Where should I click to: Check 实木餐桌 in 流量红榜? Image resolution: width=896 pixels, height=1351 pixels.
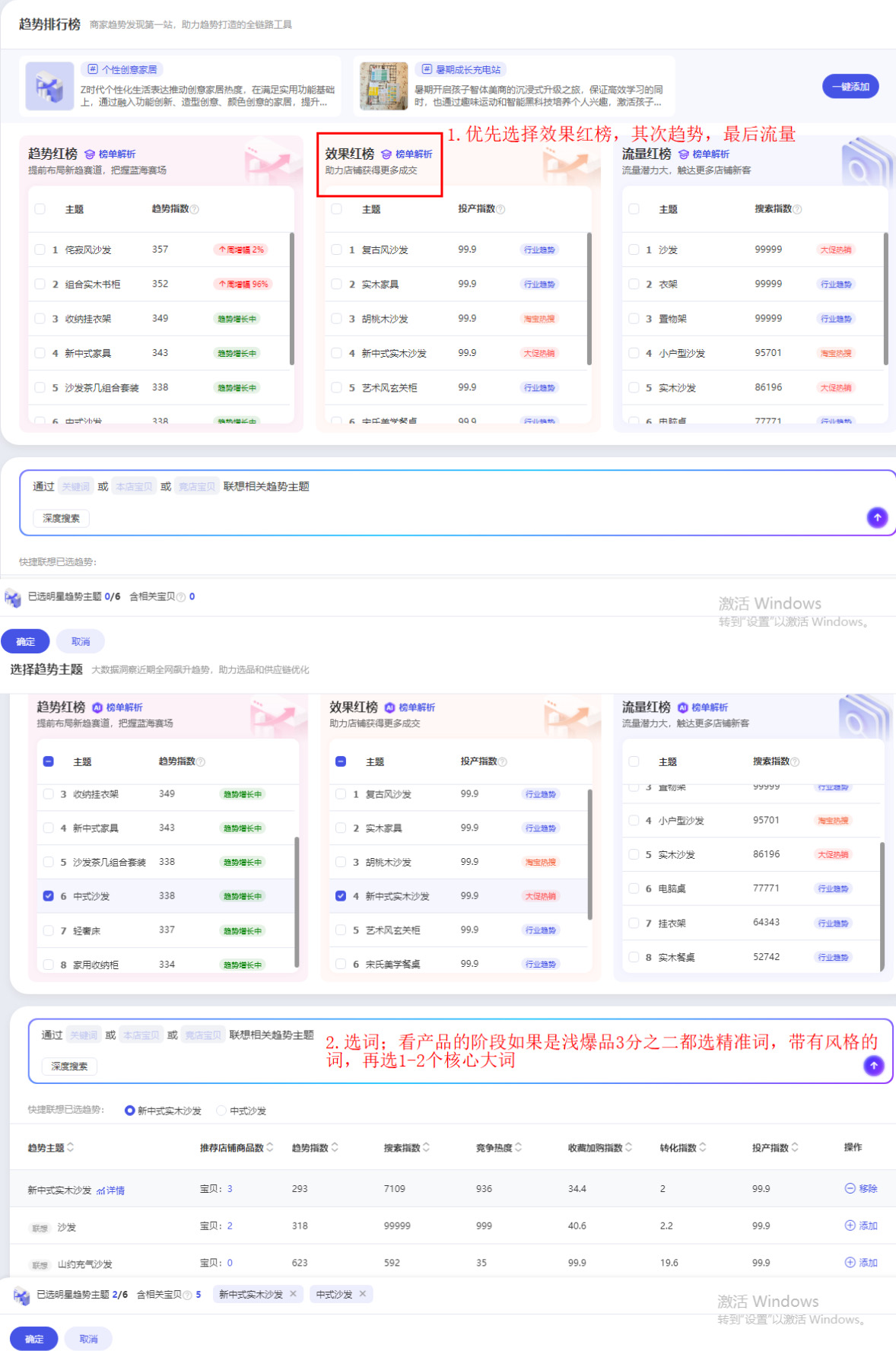[x=634, y=957]
